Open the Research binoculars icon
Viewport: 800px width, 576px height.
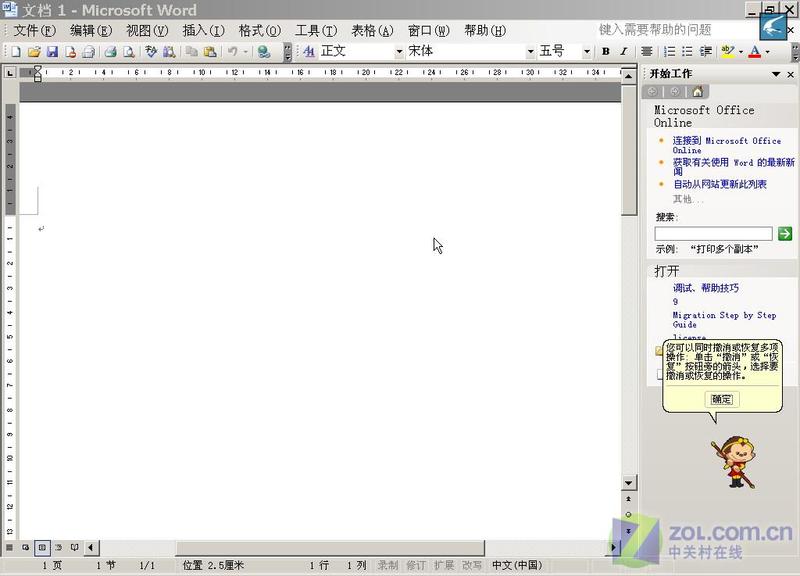pyautogui.click(x=169, y=52)
